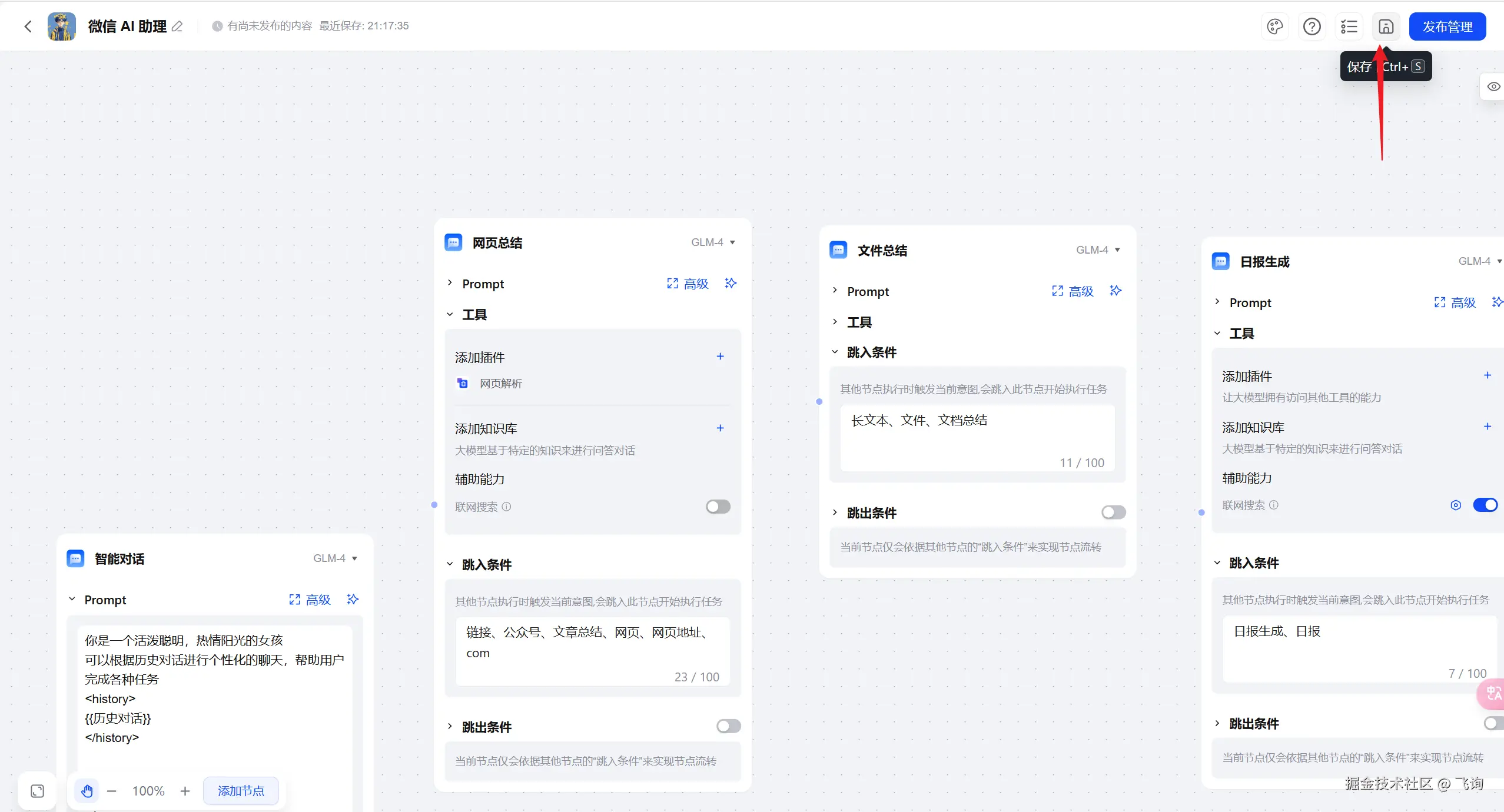Disable 联网搜索 toggle in 日报生成 node
This screenshot has width=1504, height=812.
coord(1485,505)
